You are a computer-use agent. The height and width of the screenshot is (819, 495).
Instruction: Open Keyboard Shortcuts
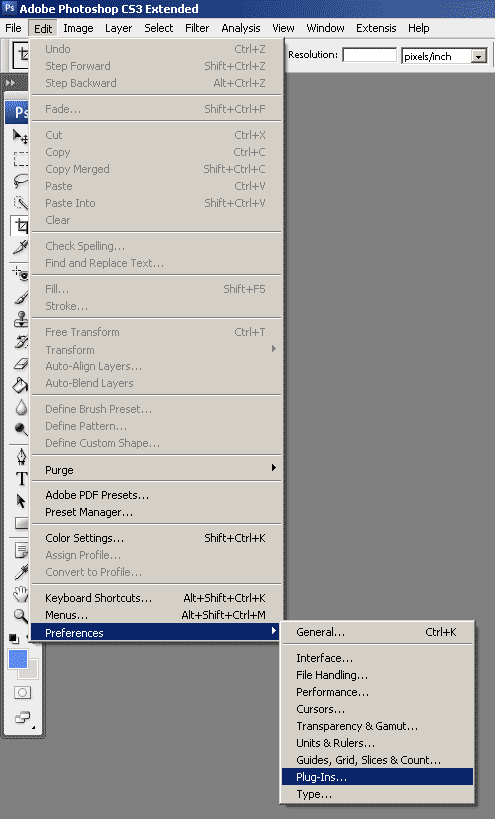point(156,598)
